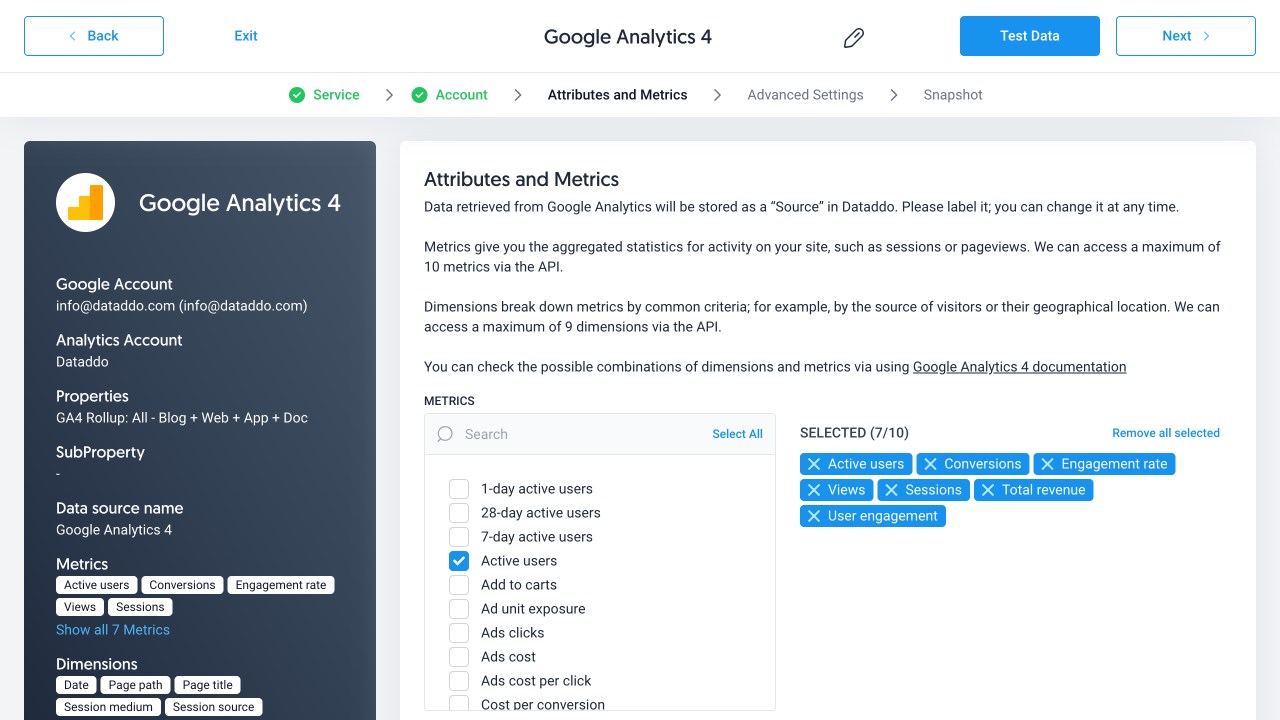Viewport: 1280px width, 720px height.
Task: Remove the User engagement selected tag
Action: pyautogui.click(x=814, y=516)
